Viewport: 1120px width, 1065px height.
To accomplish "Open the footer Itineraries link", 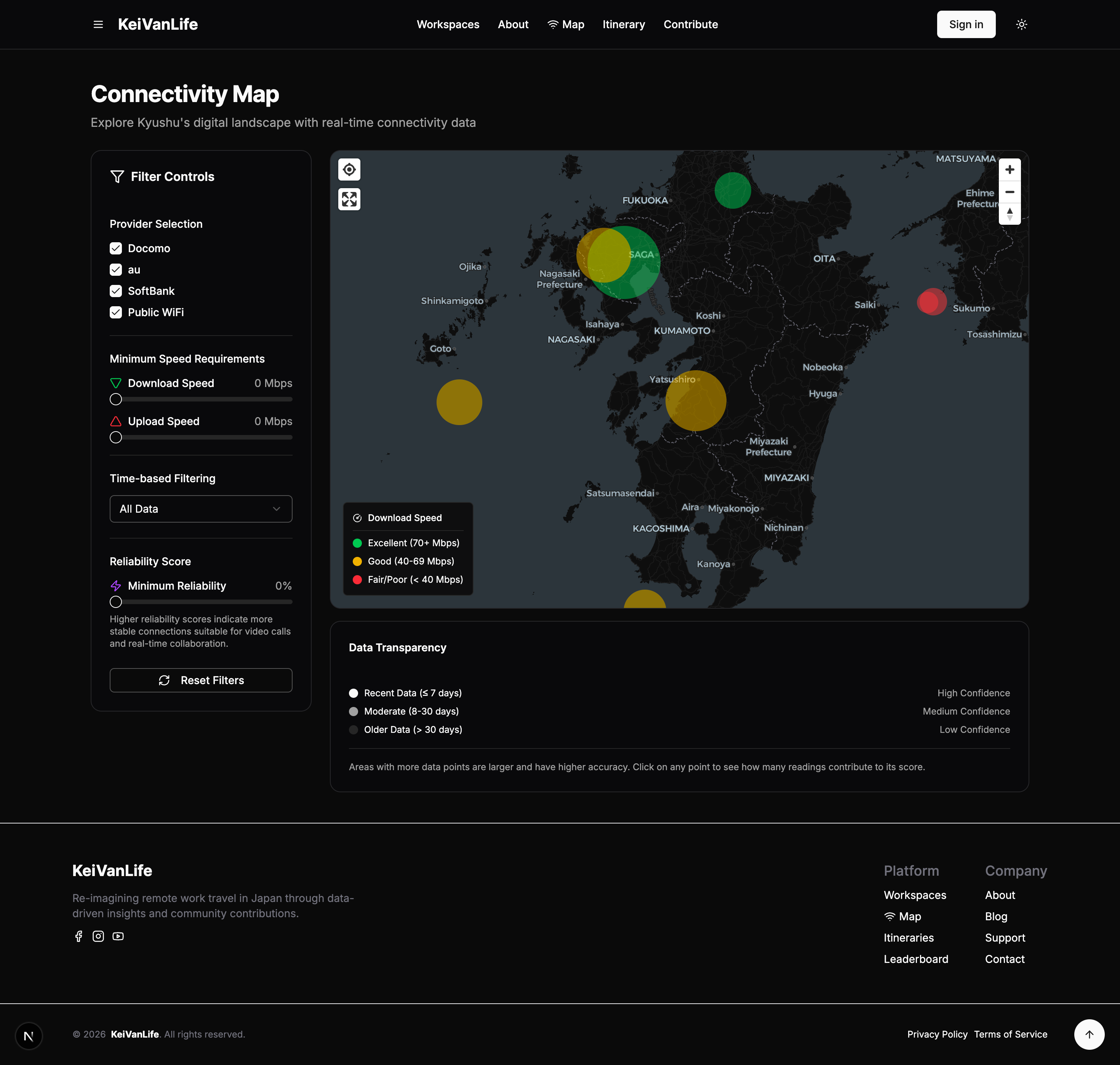I will 909,938.
